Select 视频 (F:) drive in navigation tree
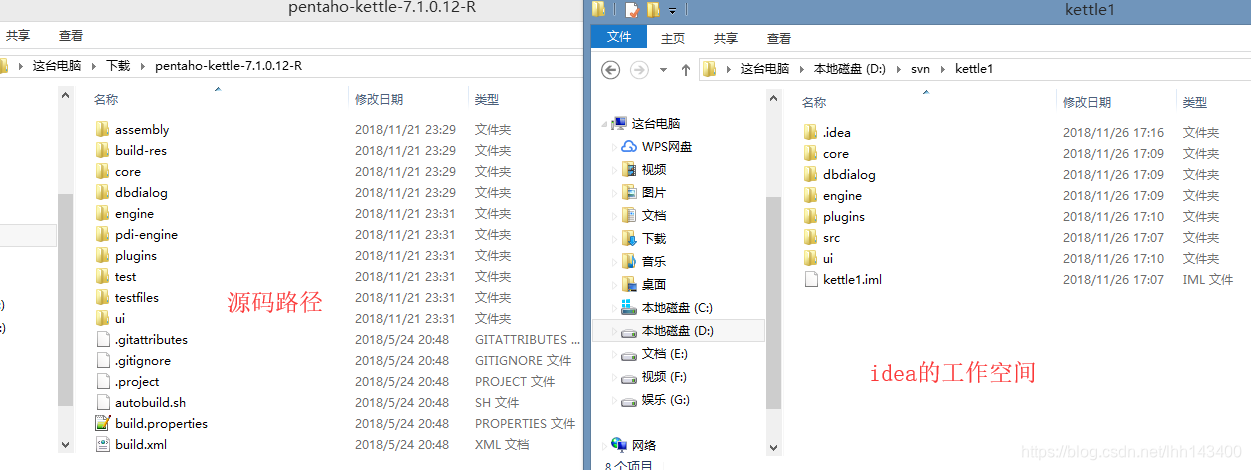The image size is (1251, 470). [x=665, y=376]
